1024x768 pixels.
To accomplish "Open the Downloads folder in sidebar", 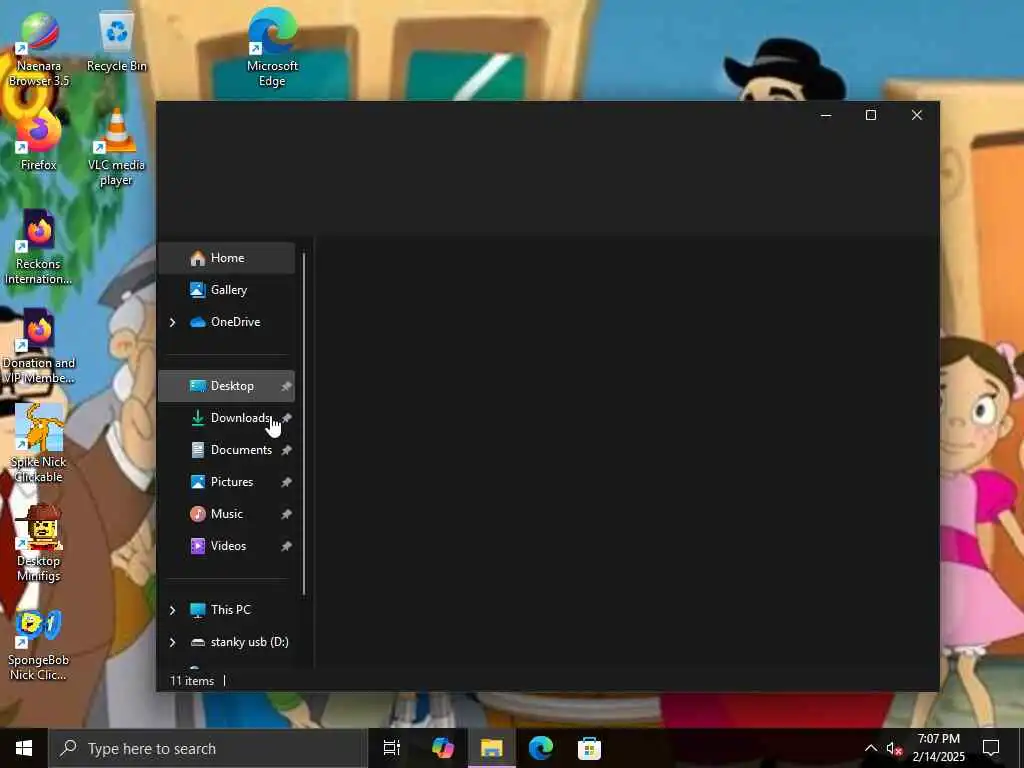I will (x=227, y=418).
